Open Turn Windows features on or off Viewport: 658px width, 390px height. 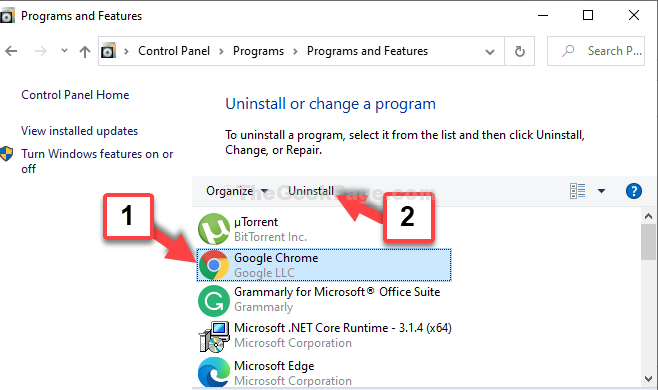tap(97, 161)
